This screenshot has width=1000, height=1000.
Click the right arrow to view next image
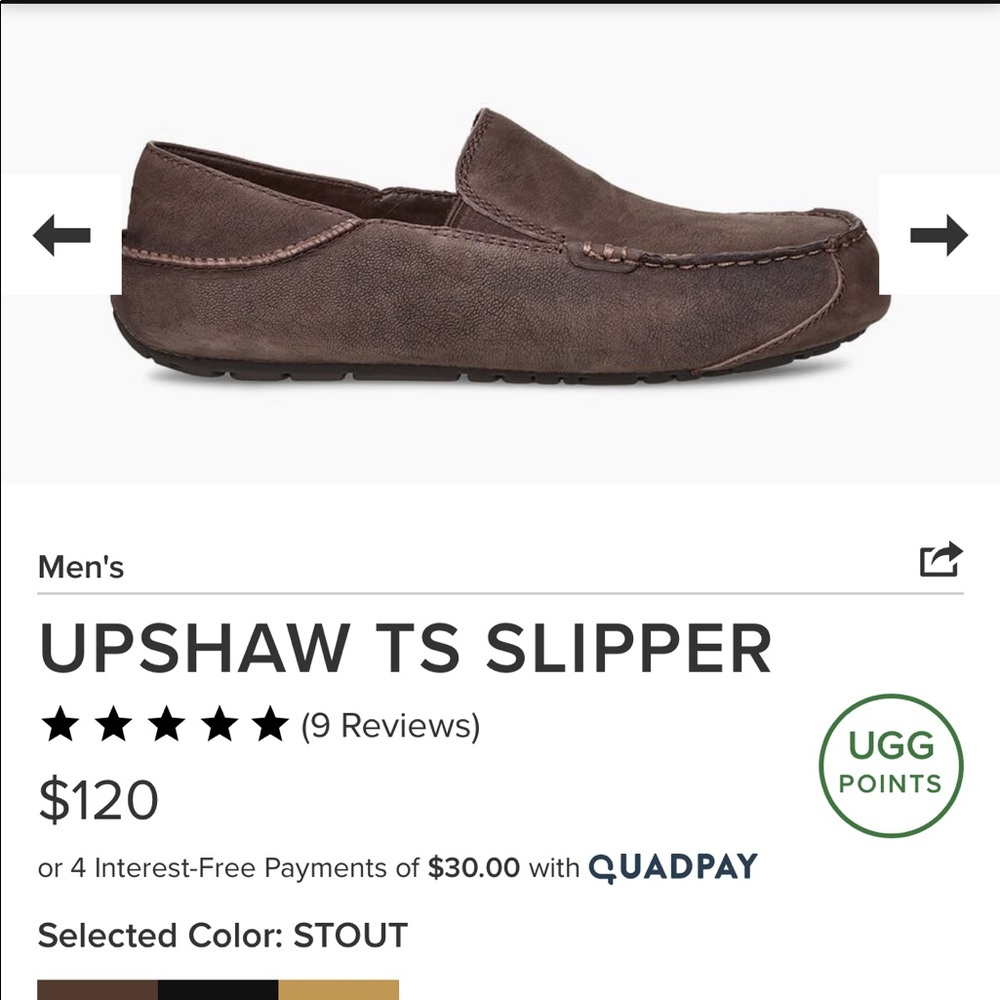coord(938,237)
